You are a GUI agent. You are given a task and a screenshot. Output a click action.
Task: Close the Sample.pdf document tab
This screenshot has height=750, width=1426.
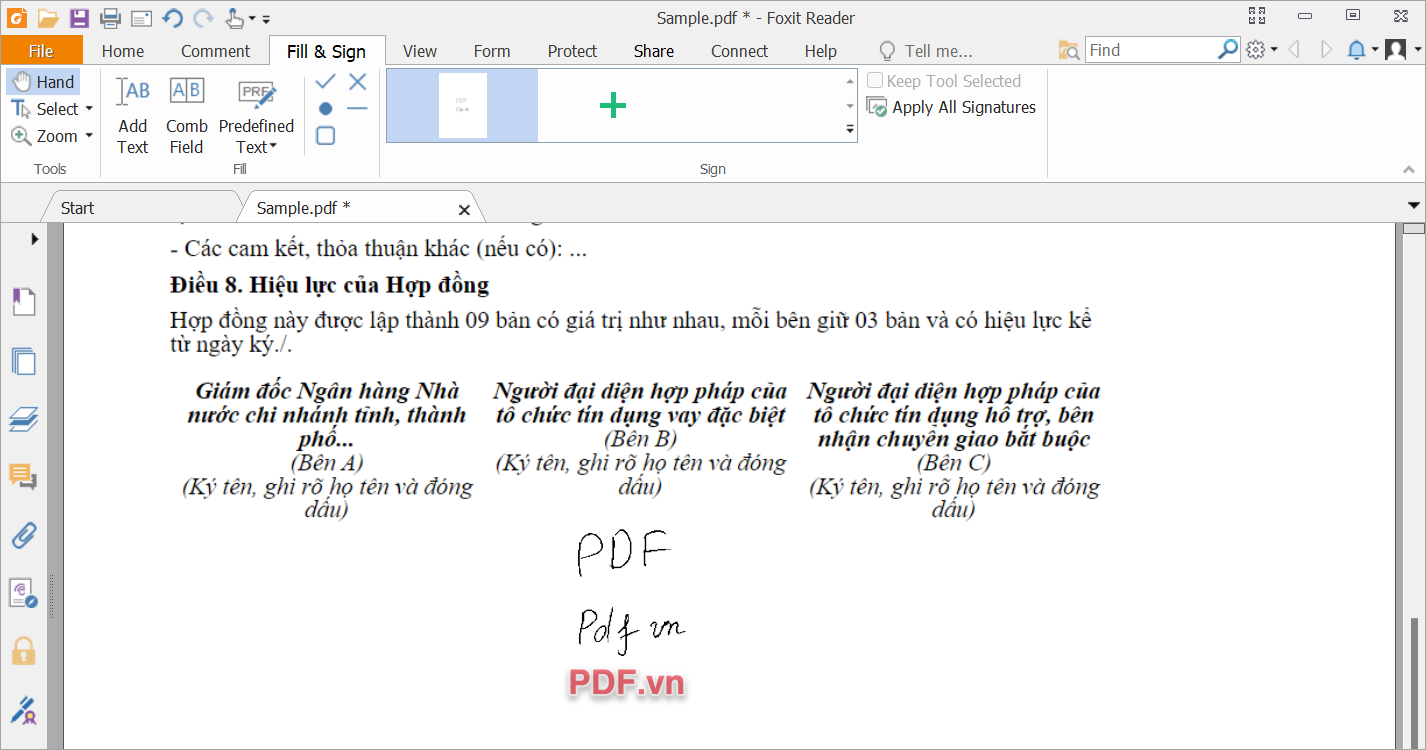click(464, 210)
